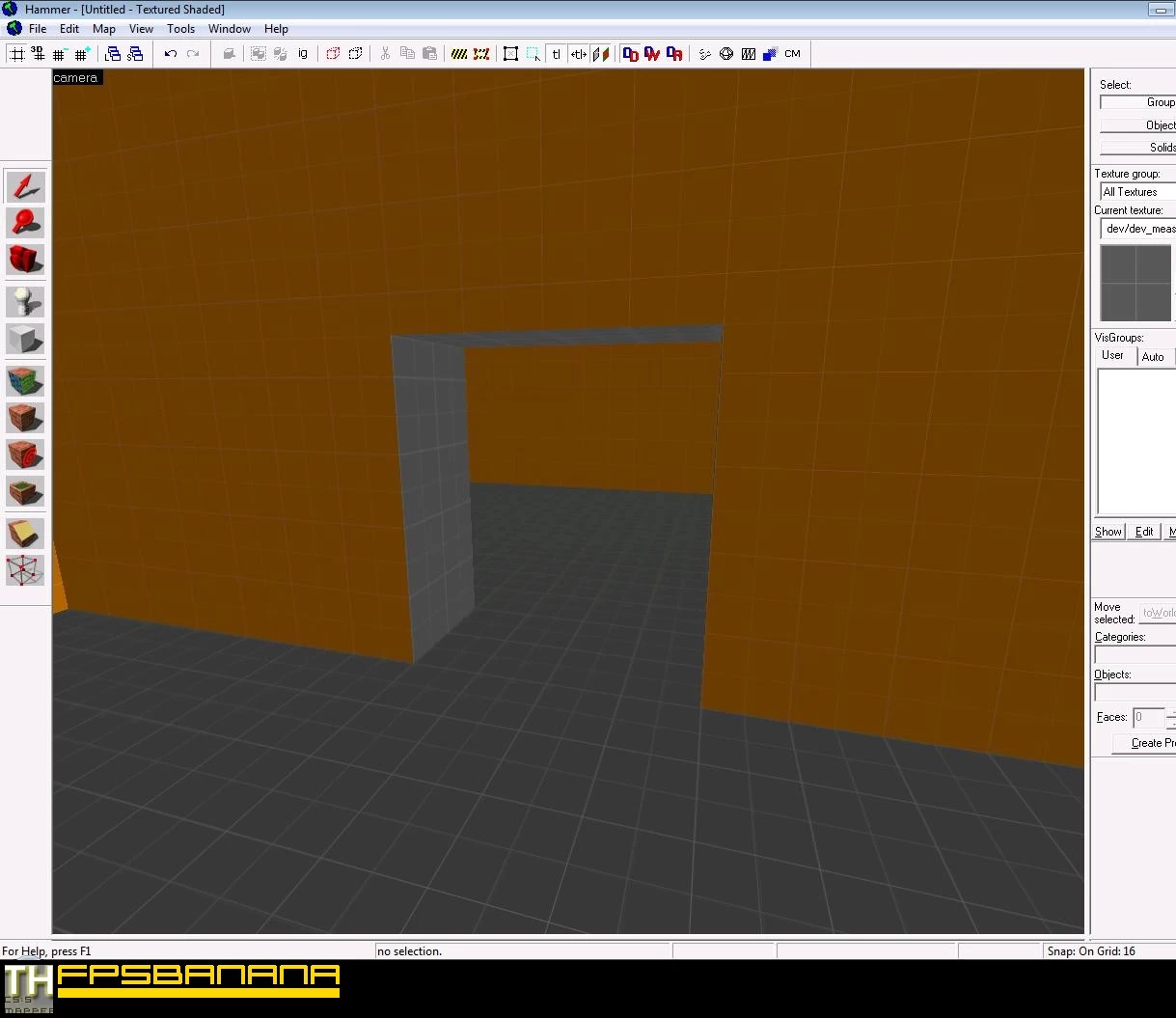
Task: Click the current texture preview thumbnail
Action: (x=1136, y=283)
